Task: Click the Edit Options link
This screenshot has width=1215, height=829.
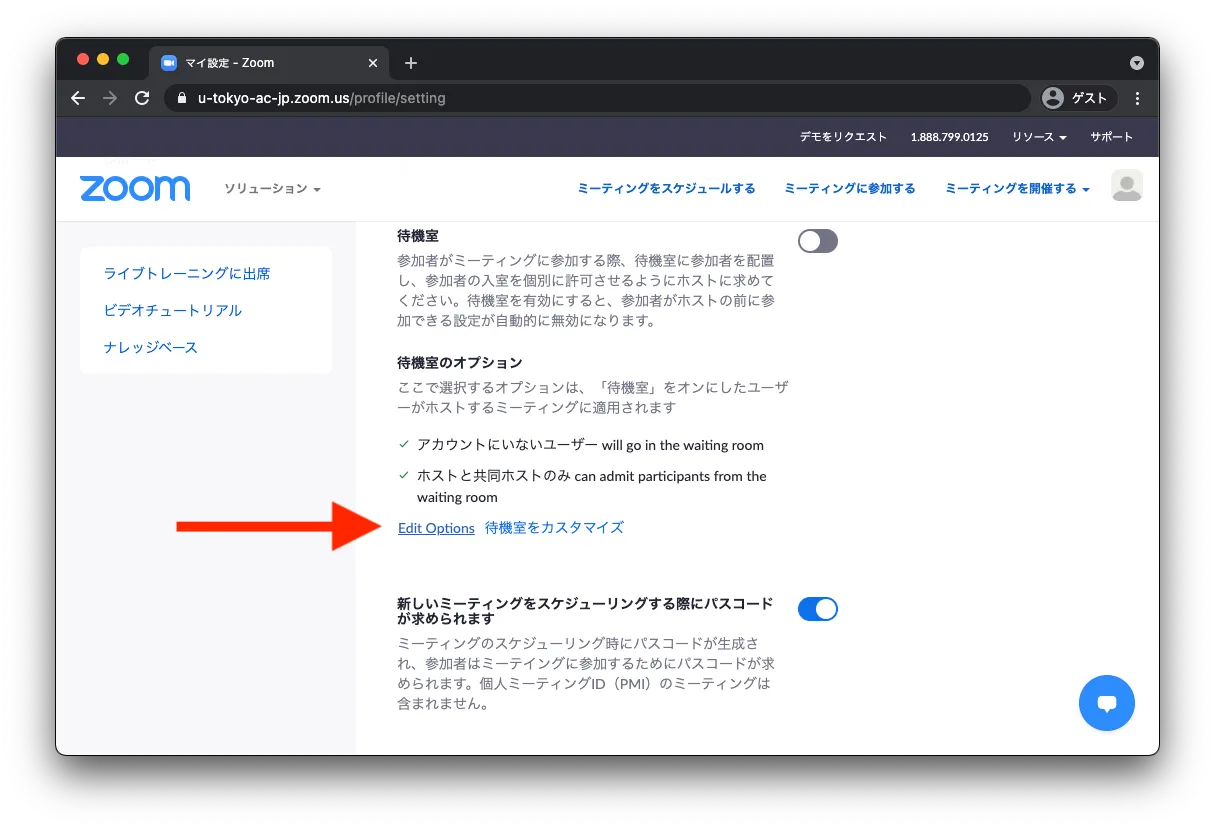Action: tap(436, 528)
